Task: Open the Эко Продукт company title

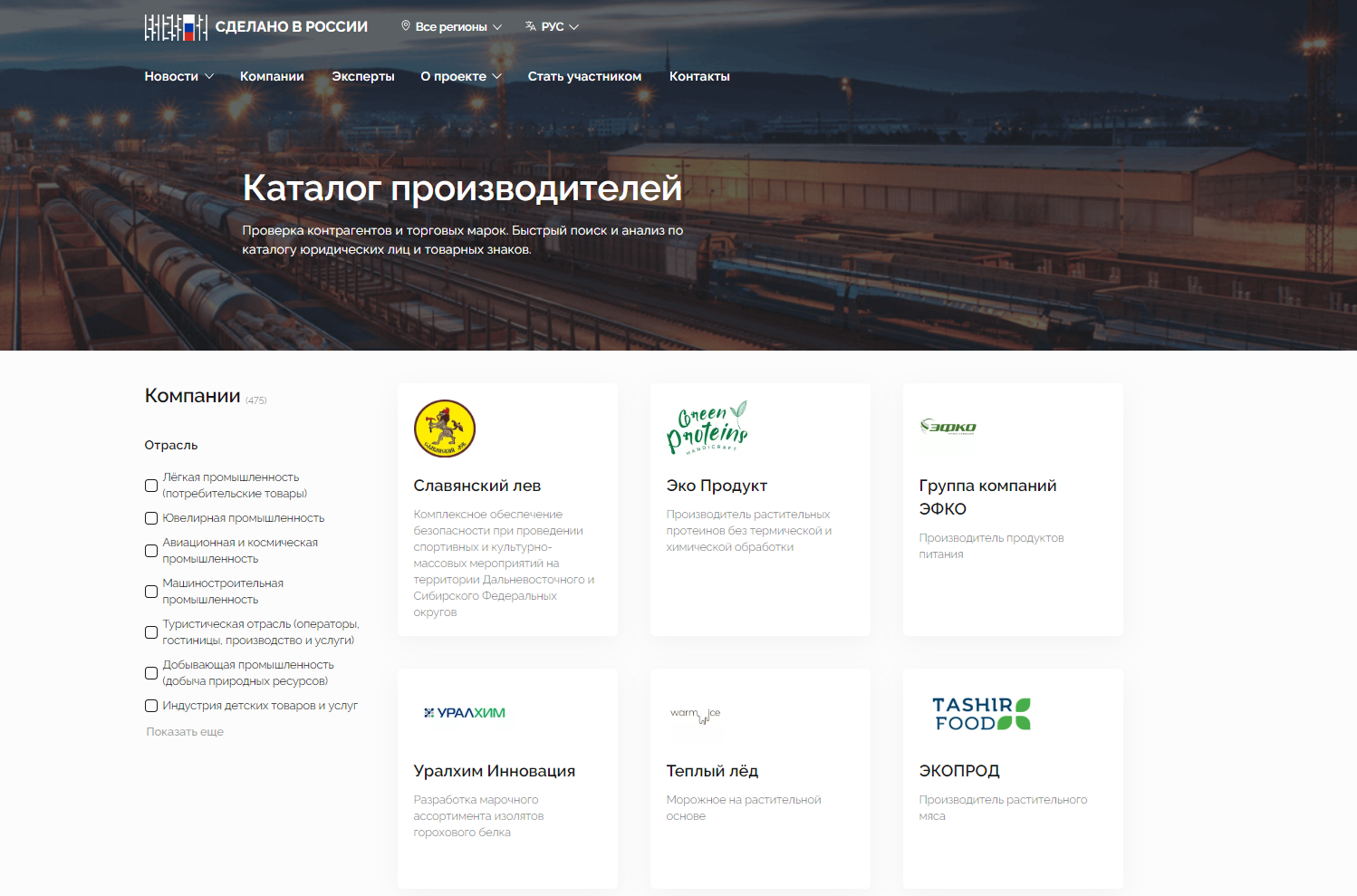Action: [x=717, y=486]
